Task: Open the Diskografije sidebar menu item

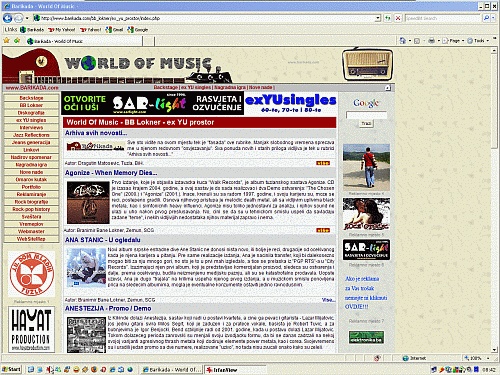Action: pos(31,113)
